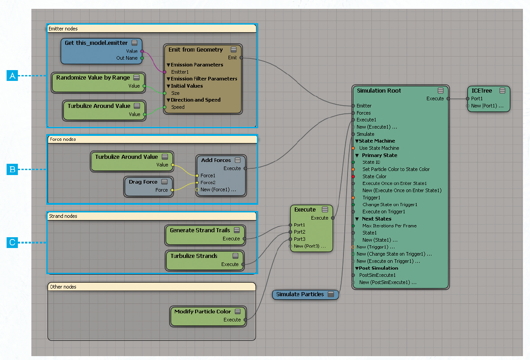Select the Speed input port
The image size is (530, 360).
click(165, 107)
